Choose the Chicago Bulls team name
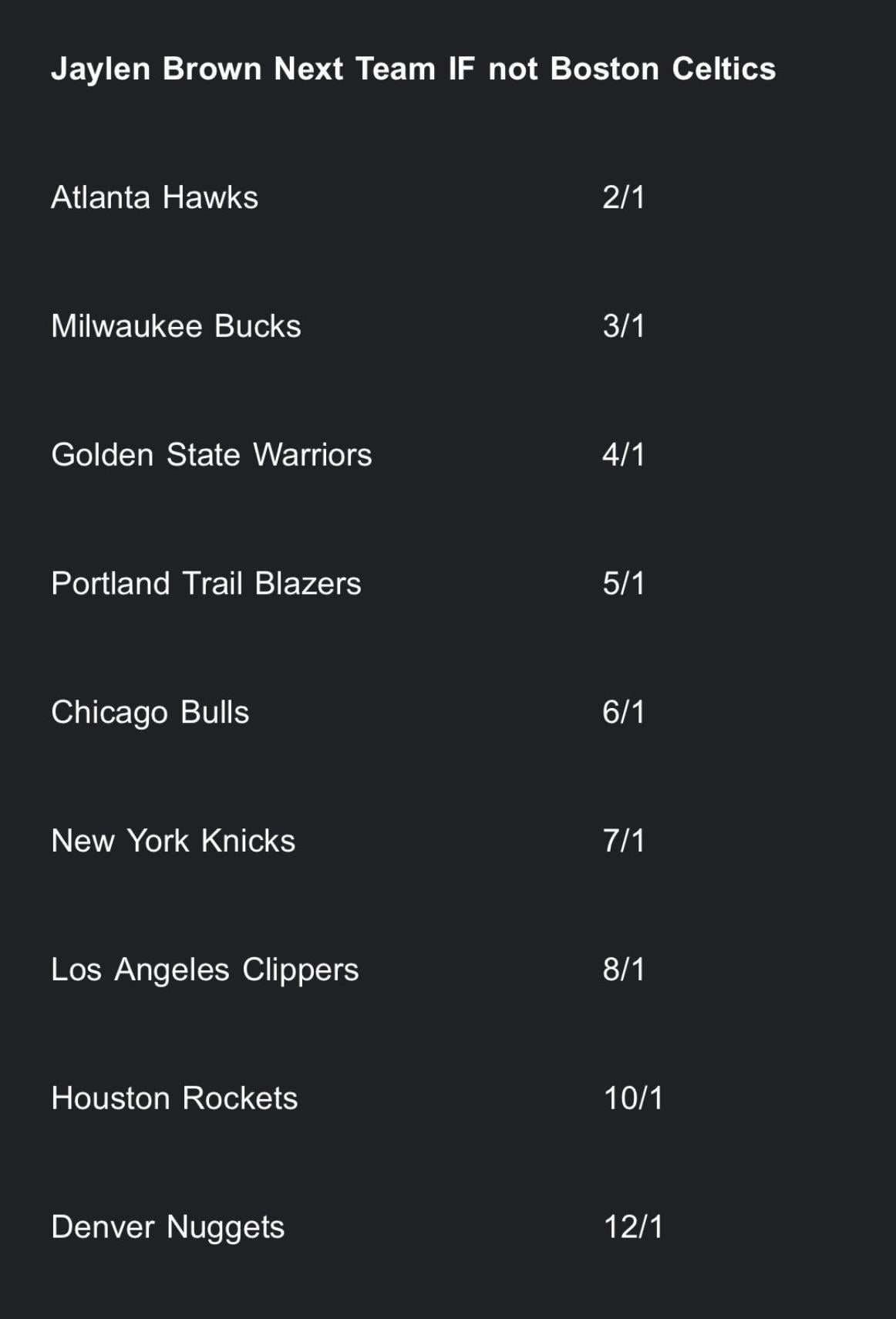The height and width of the screenshot is (1319, 896). [150, 713]
